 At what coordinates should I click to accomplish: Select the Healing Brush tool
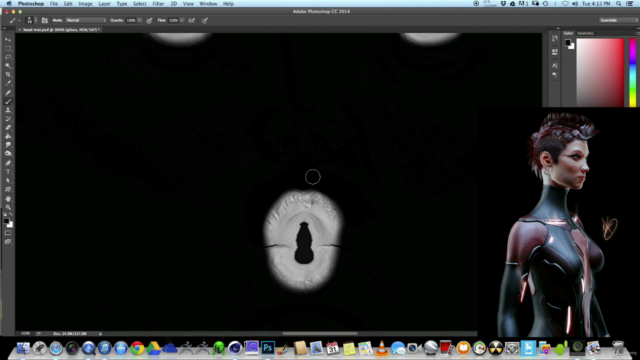(8, 93)
